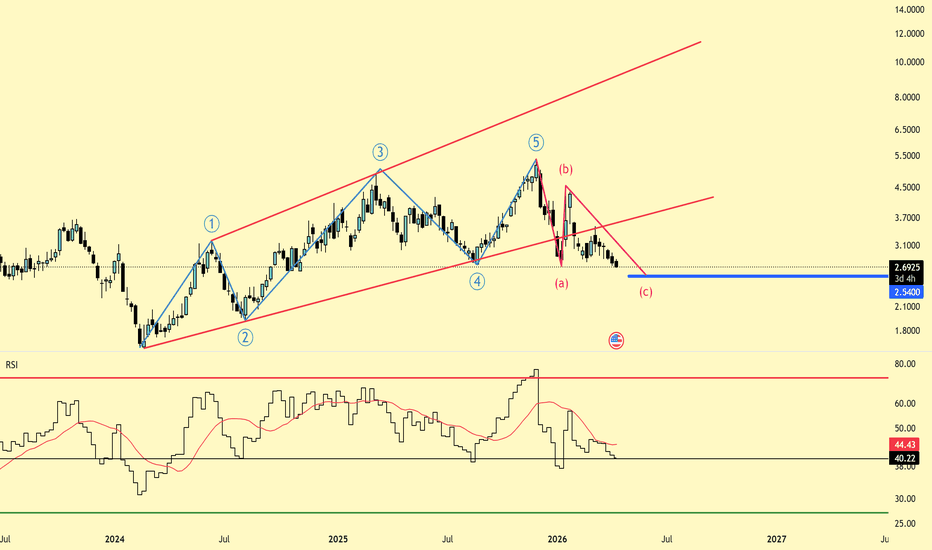The image size is (932, 550).
Task: Click the 6.5000 price axis tick
Action: pos(909,130)
